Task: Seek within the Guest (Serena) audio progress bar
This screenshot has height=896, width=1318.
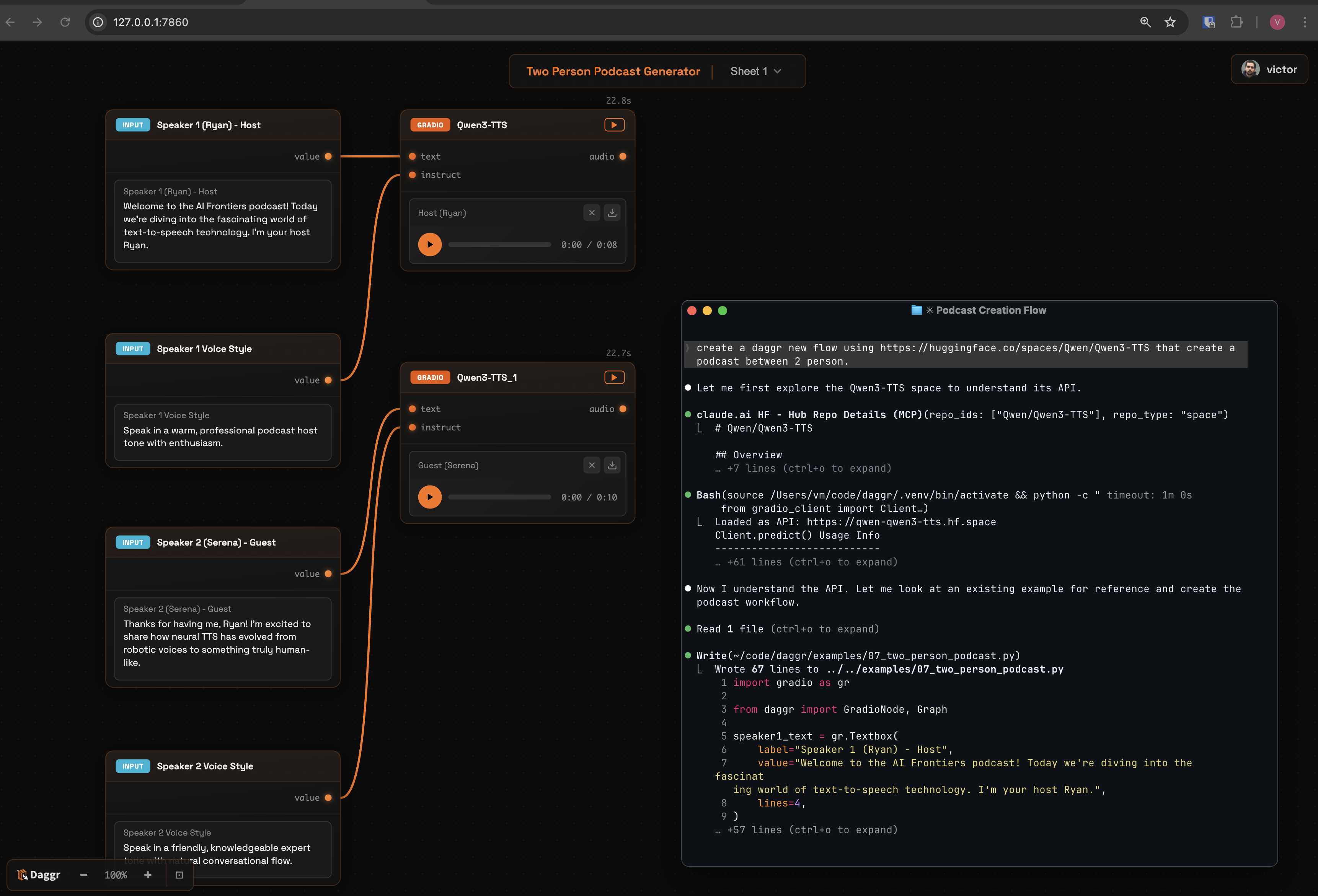Action: pyautogui.click(x=500, y=497)
